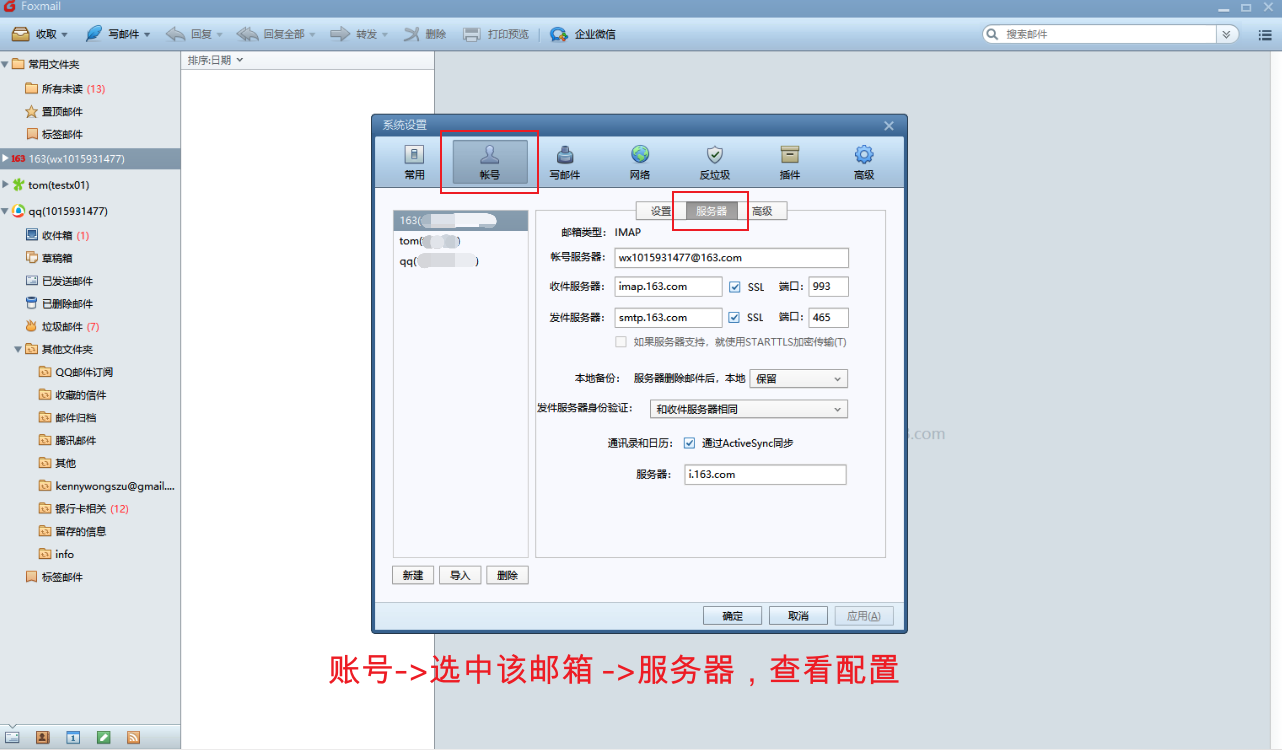Open RSS feed icon in bottom bar
Image resolution: width=1282 pixels, height=750 pixels.
pyautogui.click(x=133, y=737)
